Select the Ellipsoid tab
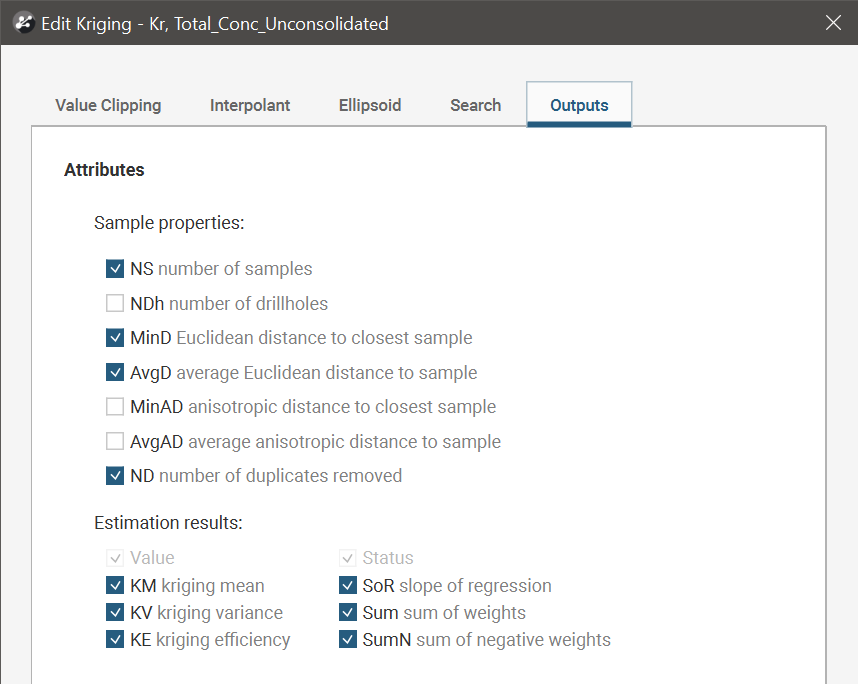The height and width of the screenshot is (684, 858). [x=371, y=105]
